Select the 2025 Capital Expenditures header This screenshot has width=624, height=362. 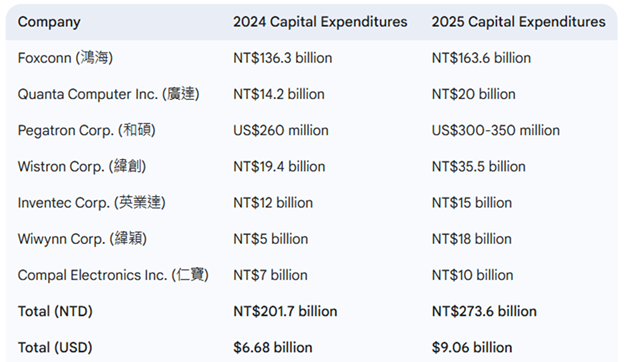pyautogui.click(x=519, y=22)
